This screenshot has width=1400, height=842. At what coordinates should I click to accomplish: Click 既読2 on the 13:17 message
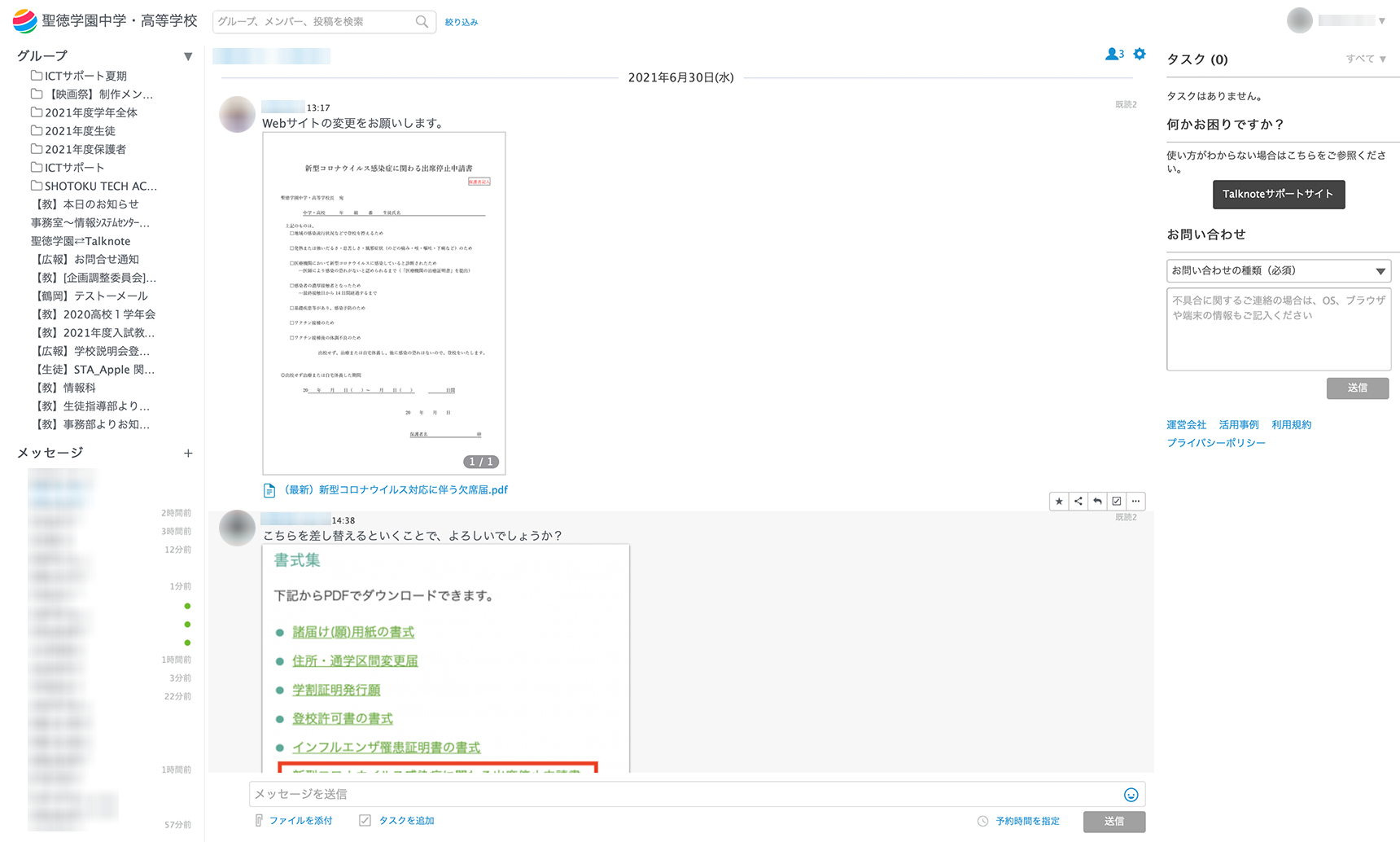(1126, 104)
